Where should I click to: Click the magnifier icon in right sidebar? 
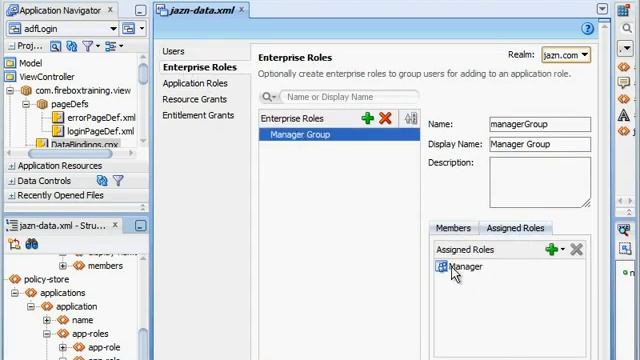click(x=627, y=28)
